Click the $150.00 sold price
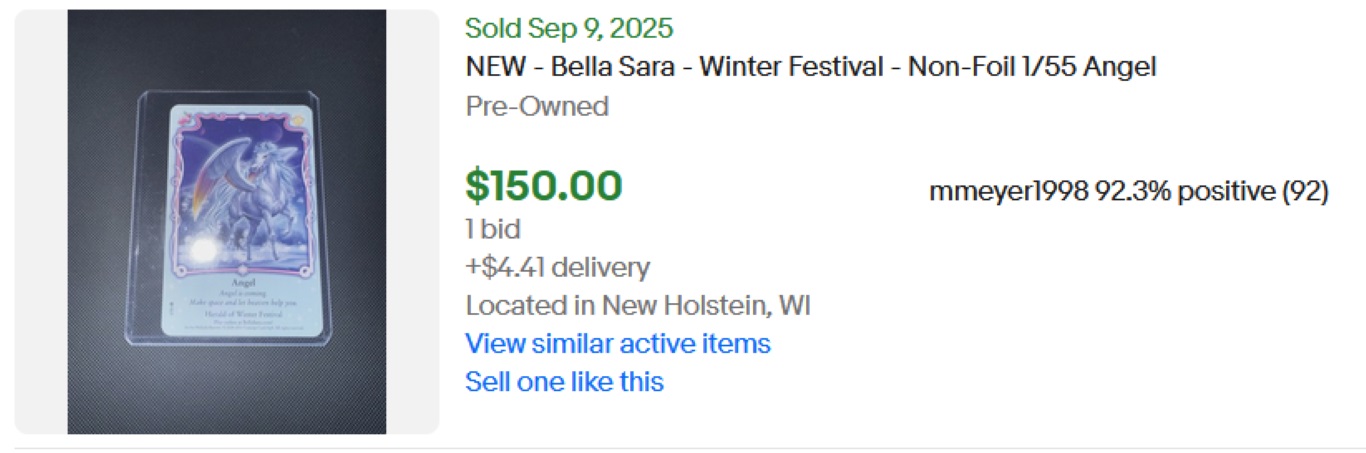The image size is (1366, 453). [543, 186]
